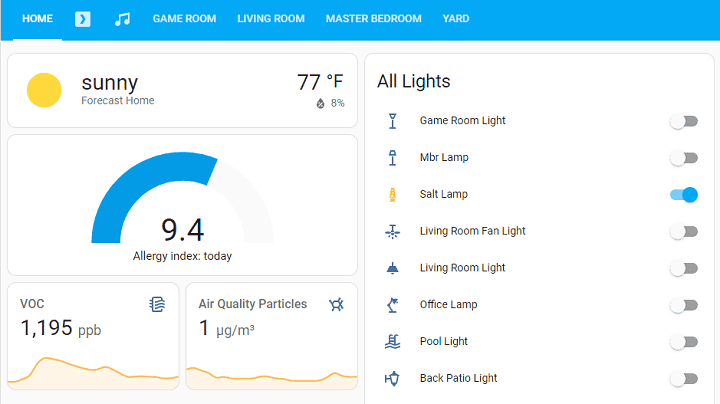The height and width of the screenshot is (404, 720).
Task: Click the 'sunny' weather state text
Action: tap(110, 84)
